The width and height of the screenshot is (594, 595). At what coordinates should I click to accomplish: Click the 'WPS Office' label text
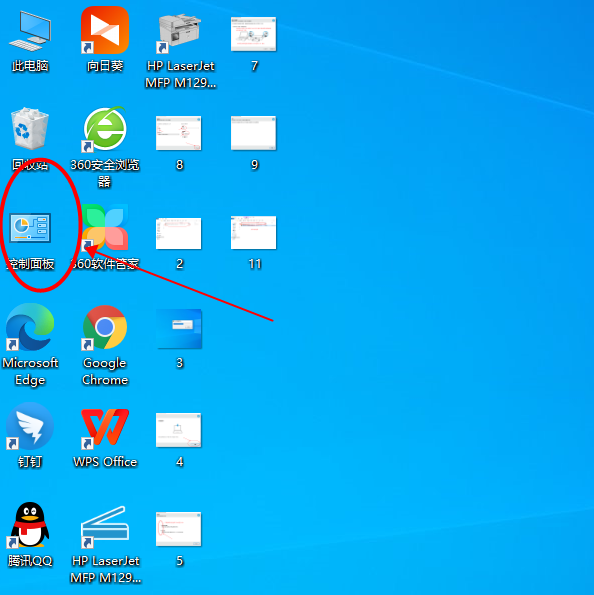pyautogui.click(x=105, y=462)
